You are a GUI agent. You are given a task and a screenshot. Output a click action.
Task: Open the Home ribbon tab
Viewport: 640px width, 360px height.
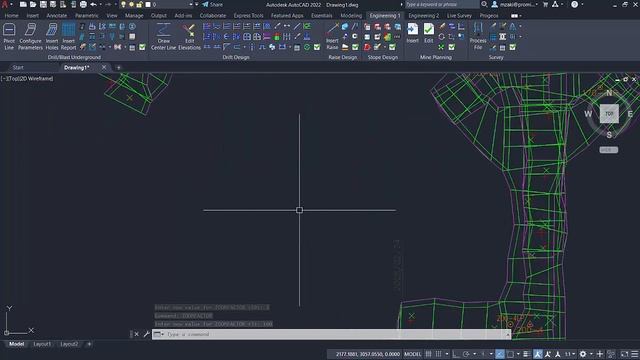[x=11, y=16]
